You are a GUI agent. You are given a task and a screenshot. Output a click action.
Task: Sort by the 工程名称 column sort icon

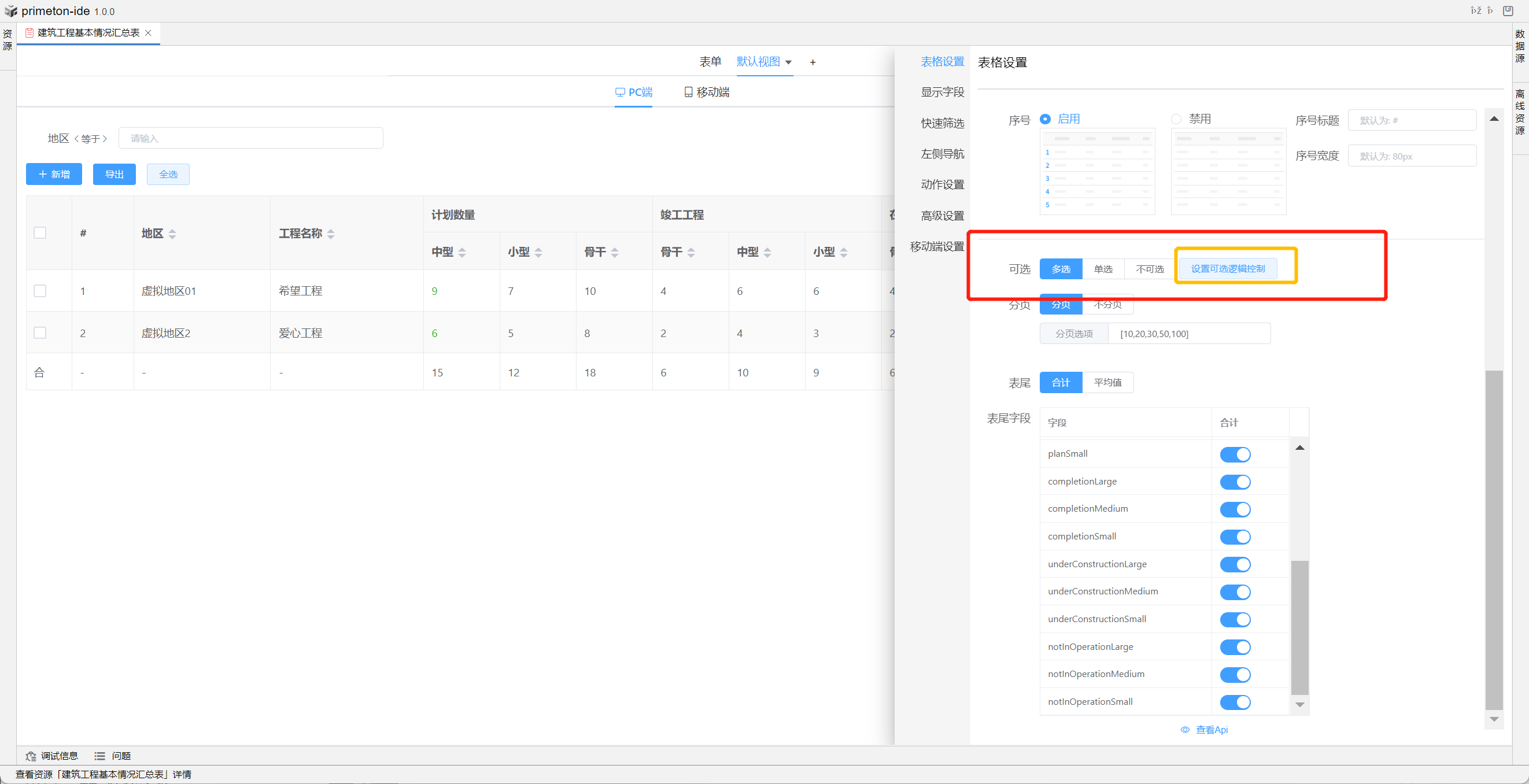pyautogui.click(x=331, y=234)
